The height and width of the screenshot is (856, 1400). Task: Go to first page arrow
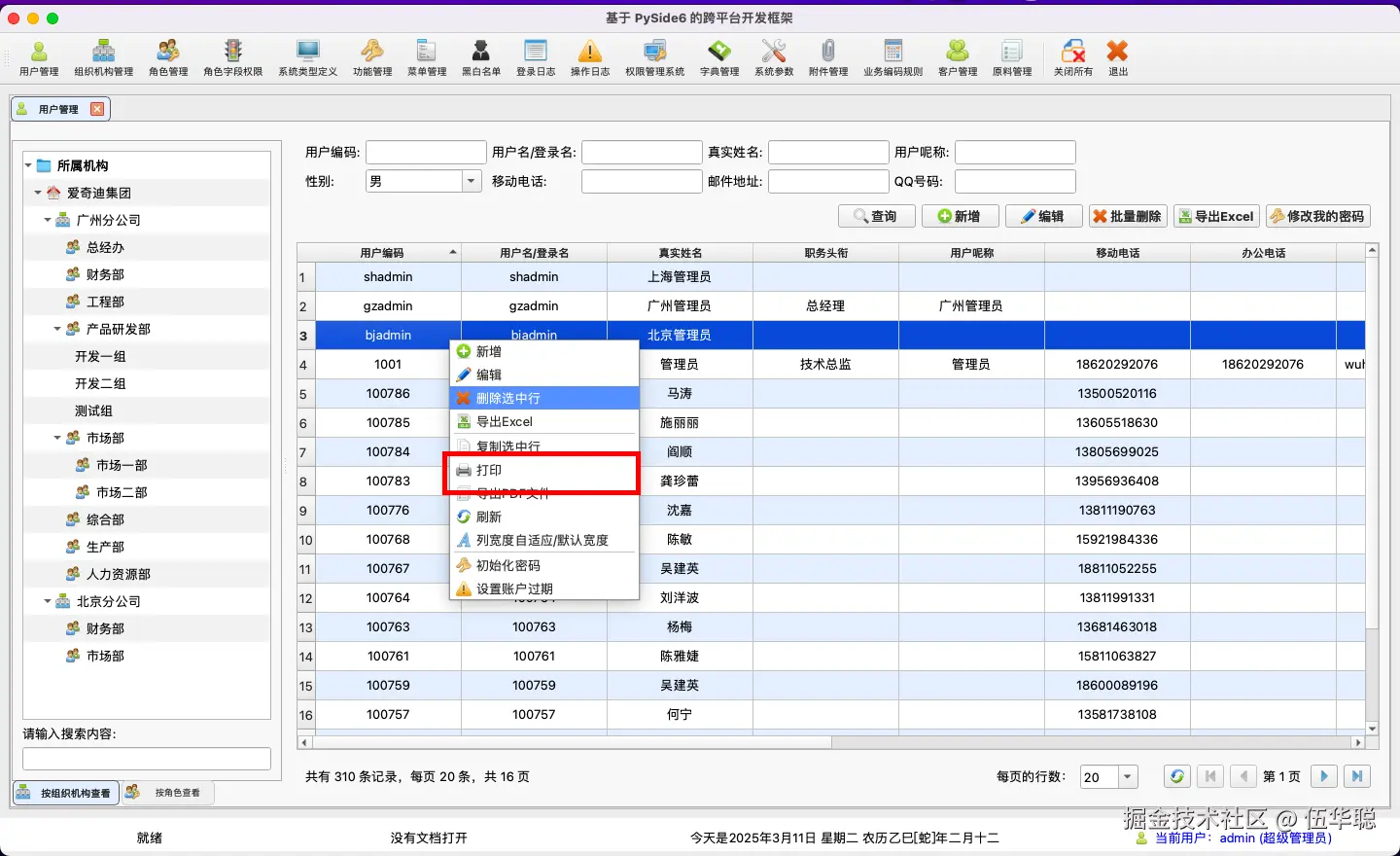[1210, 776]
